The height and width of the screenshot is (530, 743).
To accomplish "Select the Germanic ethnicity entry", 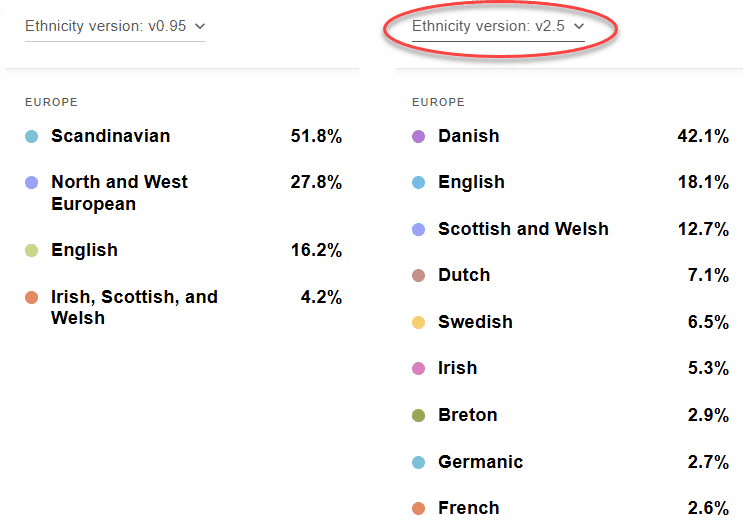I will pos(480,462).
